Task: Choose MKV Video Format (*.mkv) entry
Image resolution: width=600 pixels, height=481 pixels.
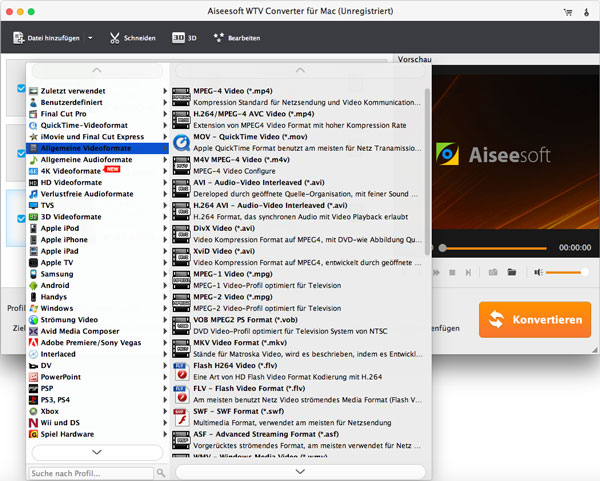Action: pos(297,348)
